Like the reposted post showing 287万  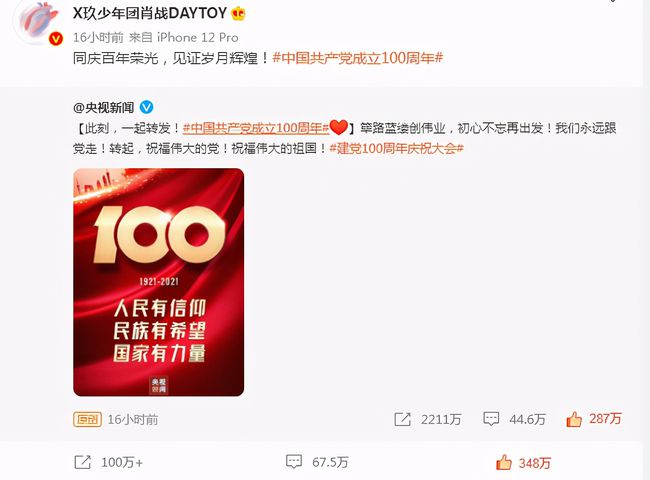click(x=574, y=419)
